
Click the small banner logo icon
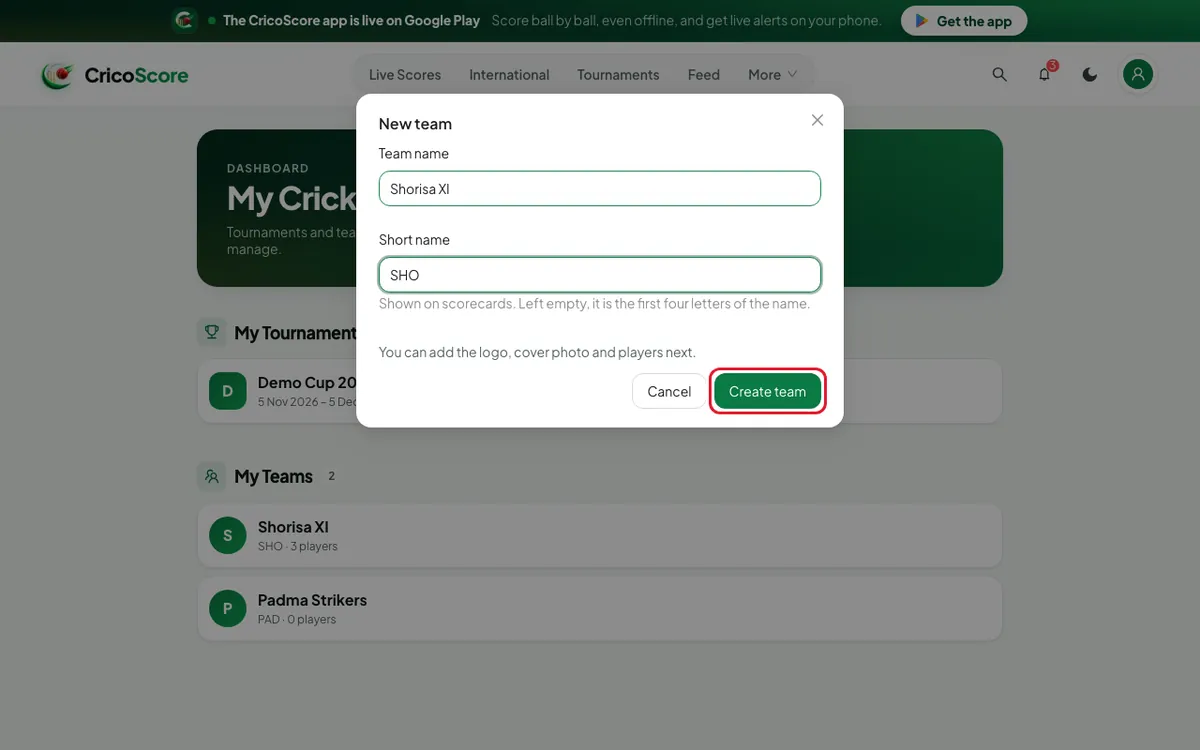(x=184, y=20)
